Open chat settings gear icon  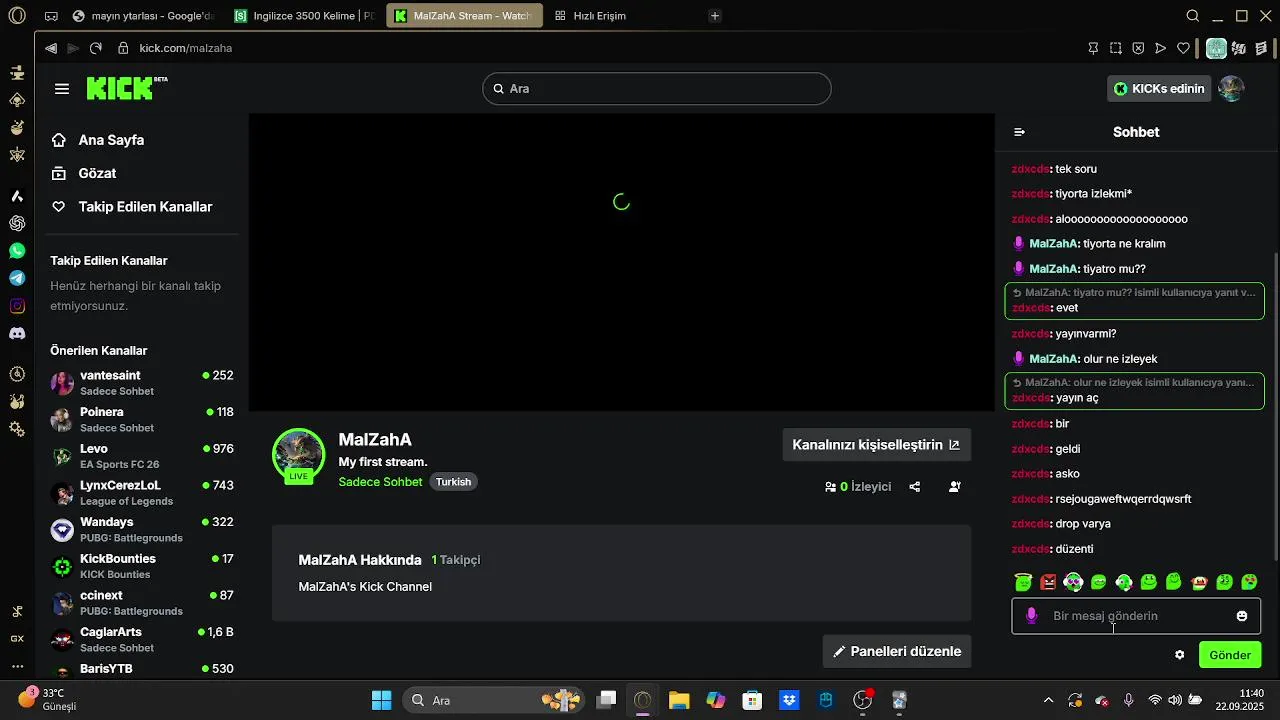point(1180,655)
